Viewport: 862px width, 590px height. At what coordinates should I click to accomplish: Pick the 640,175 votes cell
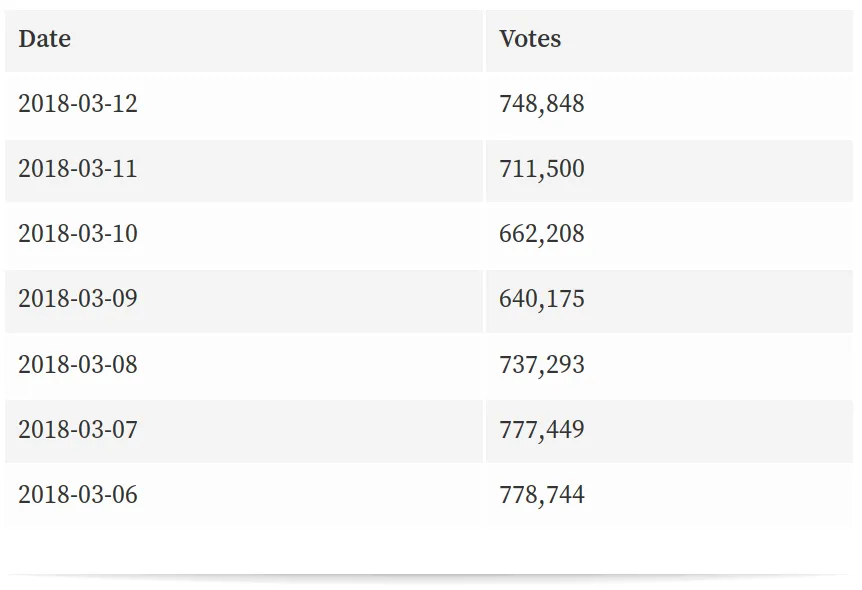click(542, 299)
